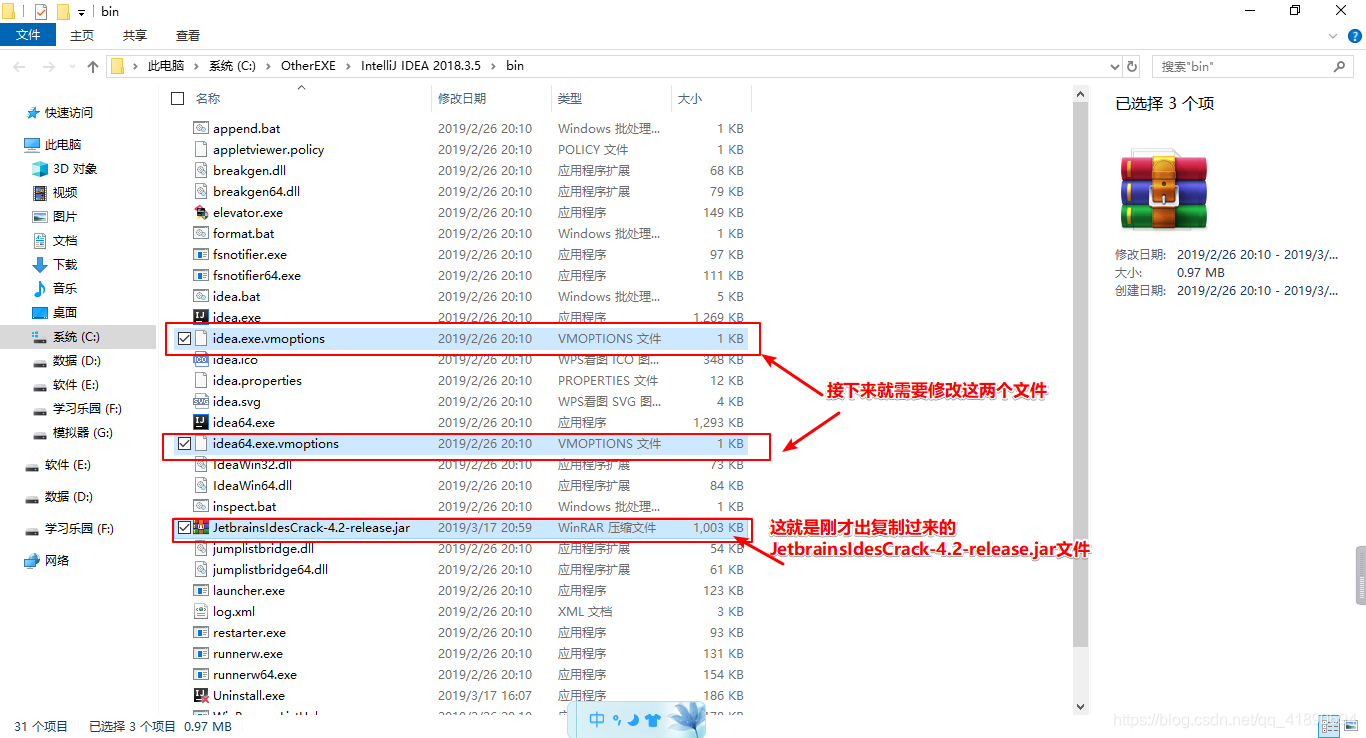
Task: Click the up-one-level arrow
Action: pos(93,66)
